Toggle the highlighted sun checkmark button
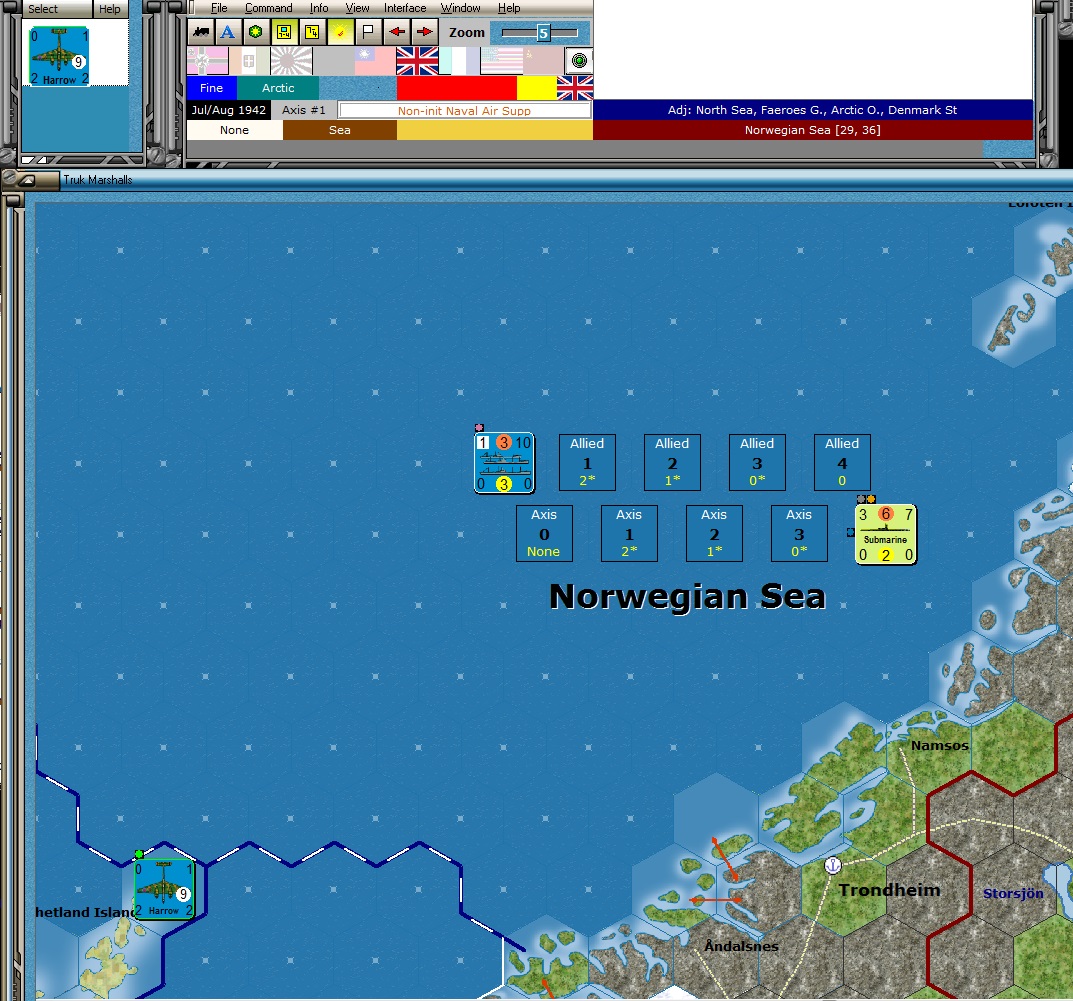 (x=340, y=32)
